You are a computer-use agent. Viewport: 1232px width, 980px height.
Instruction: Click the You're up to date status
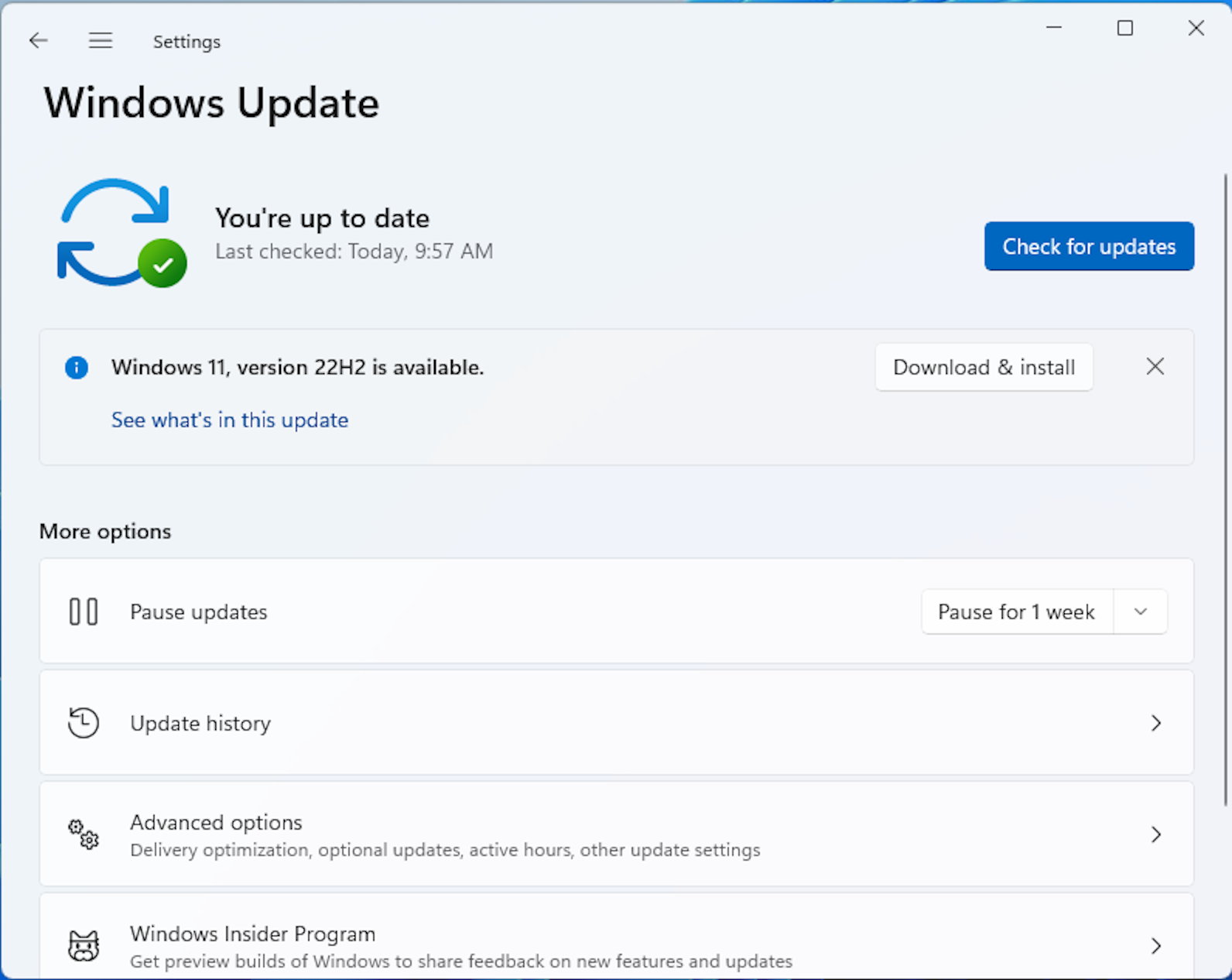tap(322, 218)
